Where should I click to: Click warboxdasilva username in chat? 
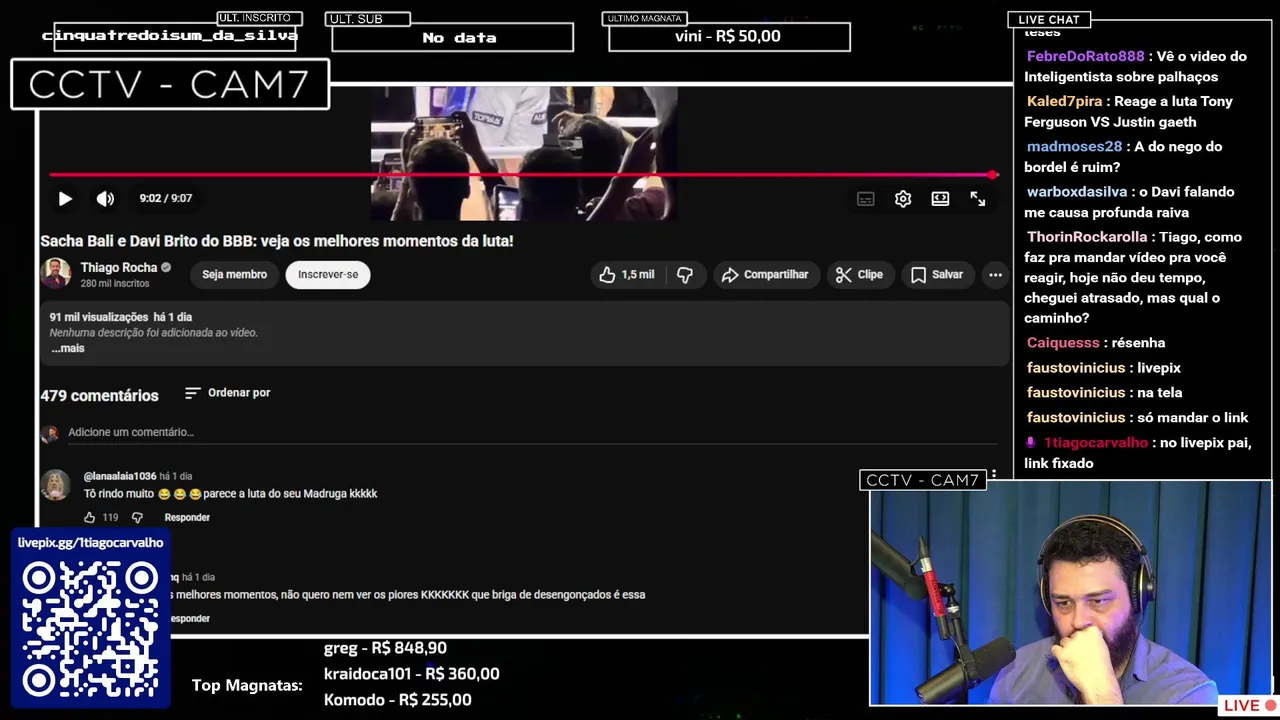[x=1077, y=192]
